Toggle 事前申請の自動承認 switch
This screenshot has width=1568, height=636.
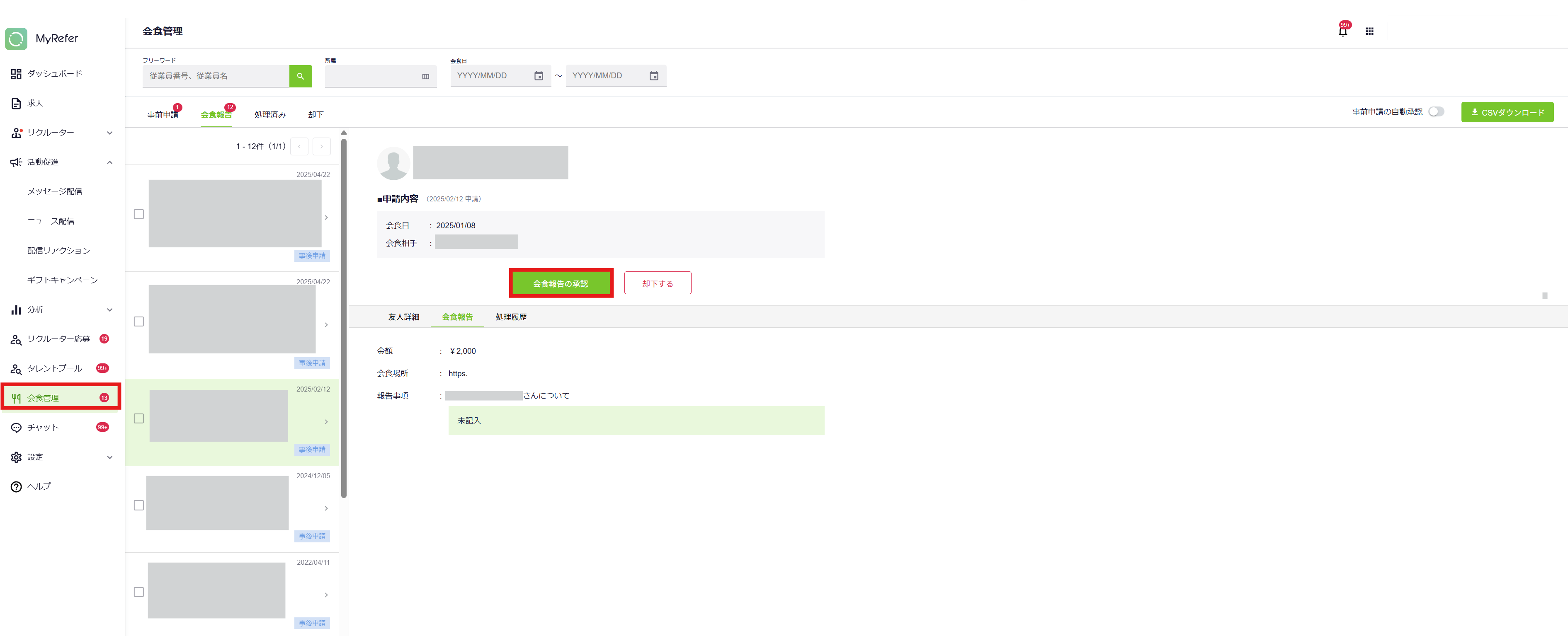point(1436,112)
